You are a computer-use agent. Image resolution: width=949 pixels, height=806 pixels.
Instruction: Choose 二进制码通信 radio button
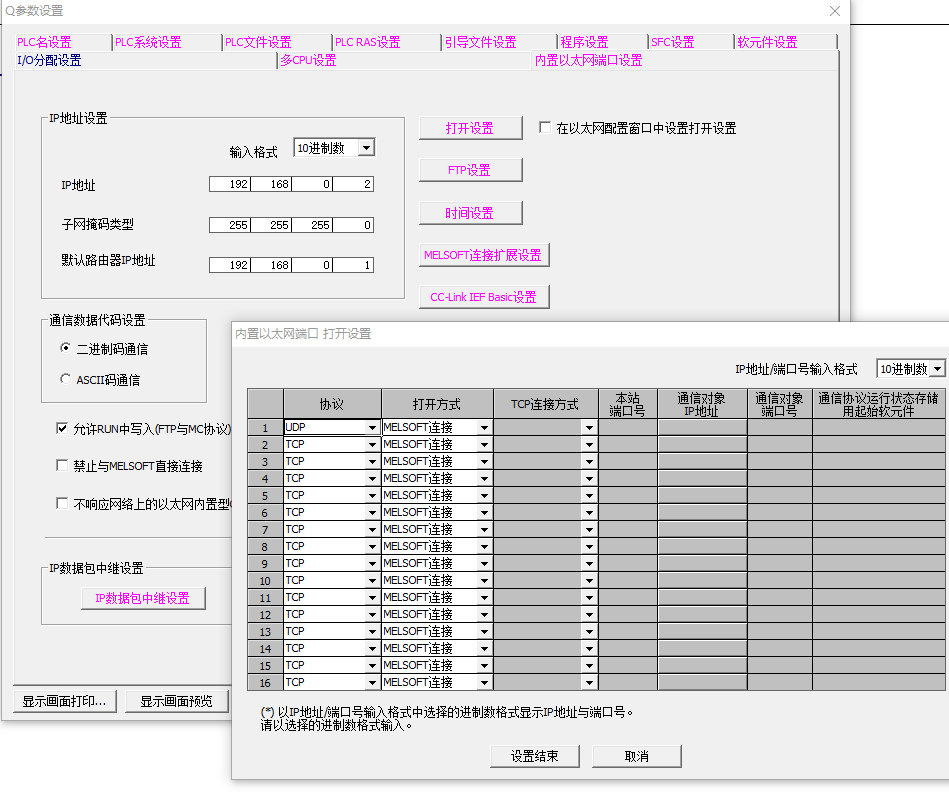66,349
